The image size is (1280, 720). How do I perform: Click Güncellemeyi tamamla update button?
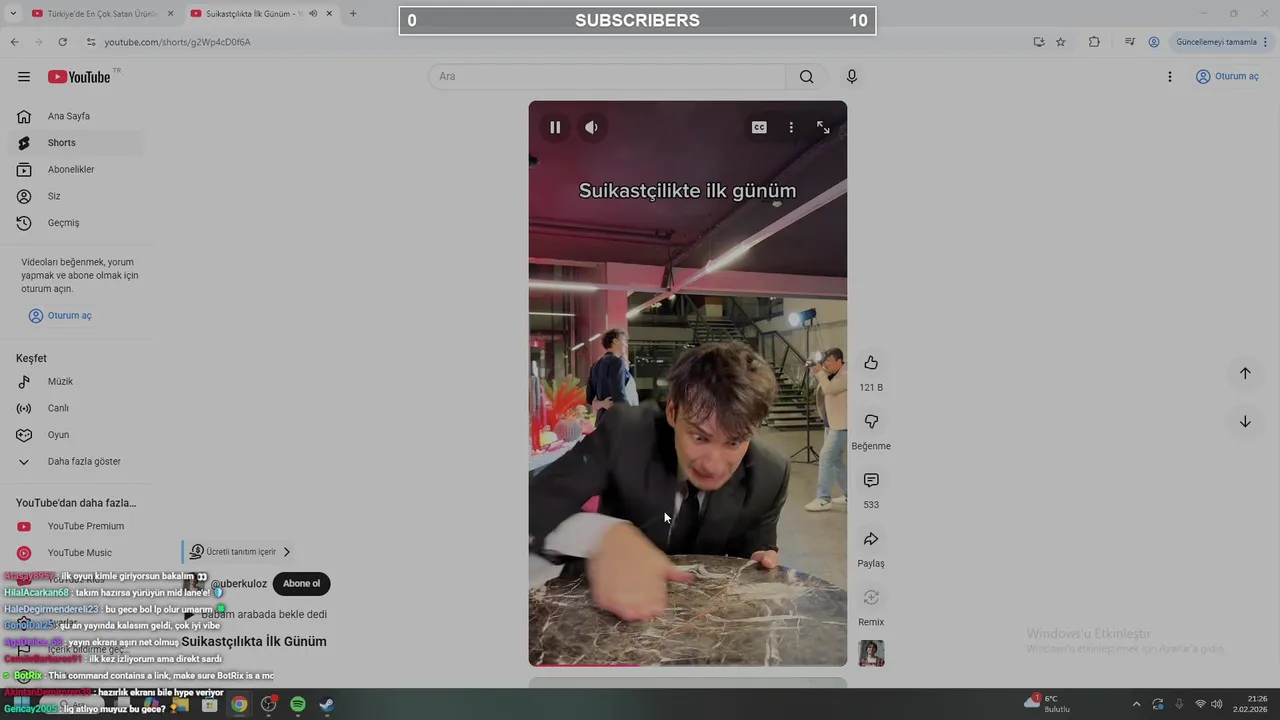point(1222,42)
